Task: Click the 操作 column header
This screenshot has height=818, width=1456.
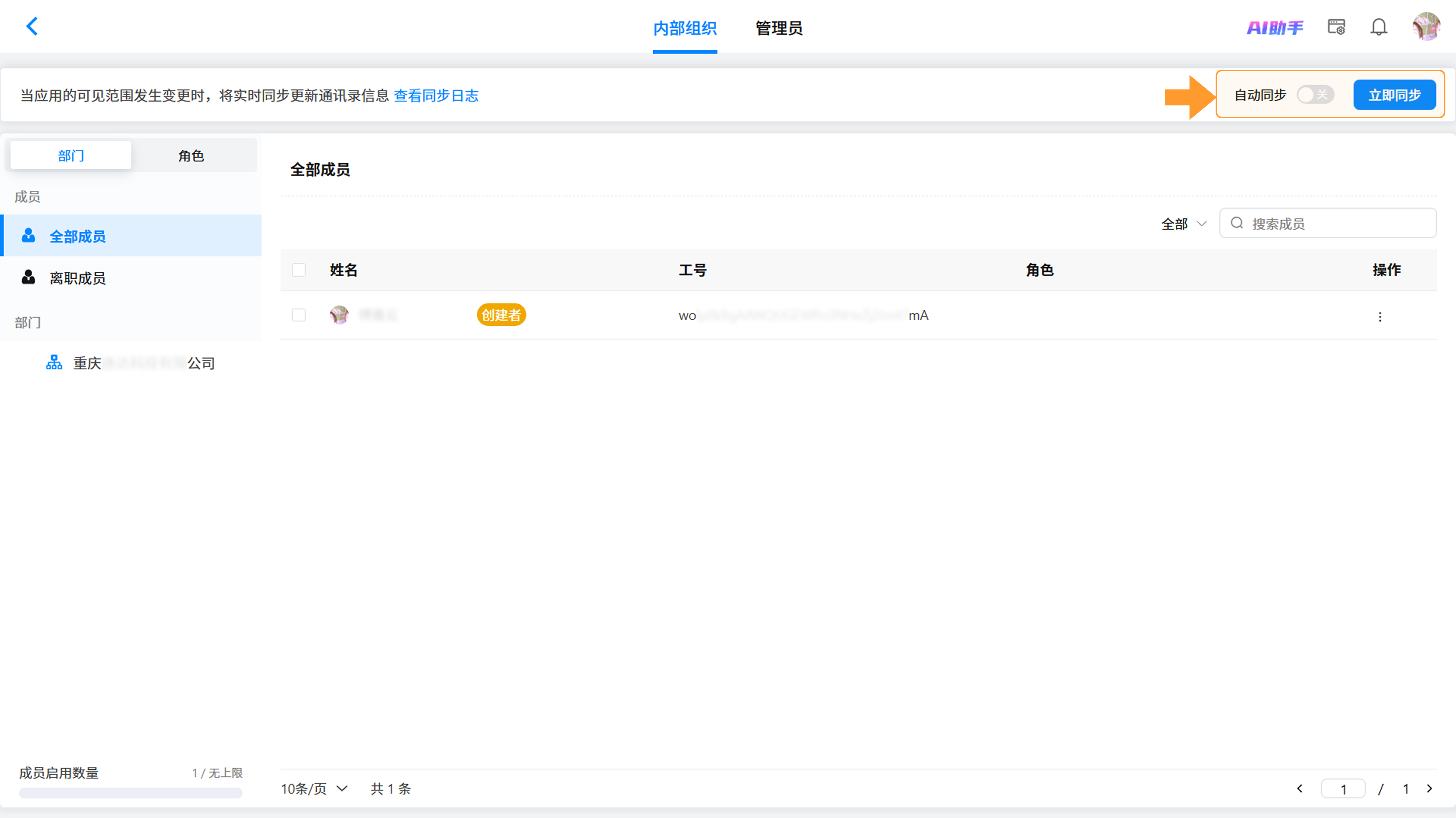Action: pyautogui.click(x=1387, y=270)
